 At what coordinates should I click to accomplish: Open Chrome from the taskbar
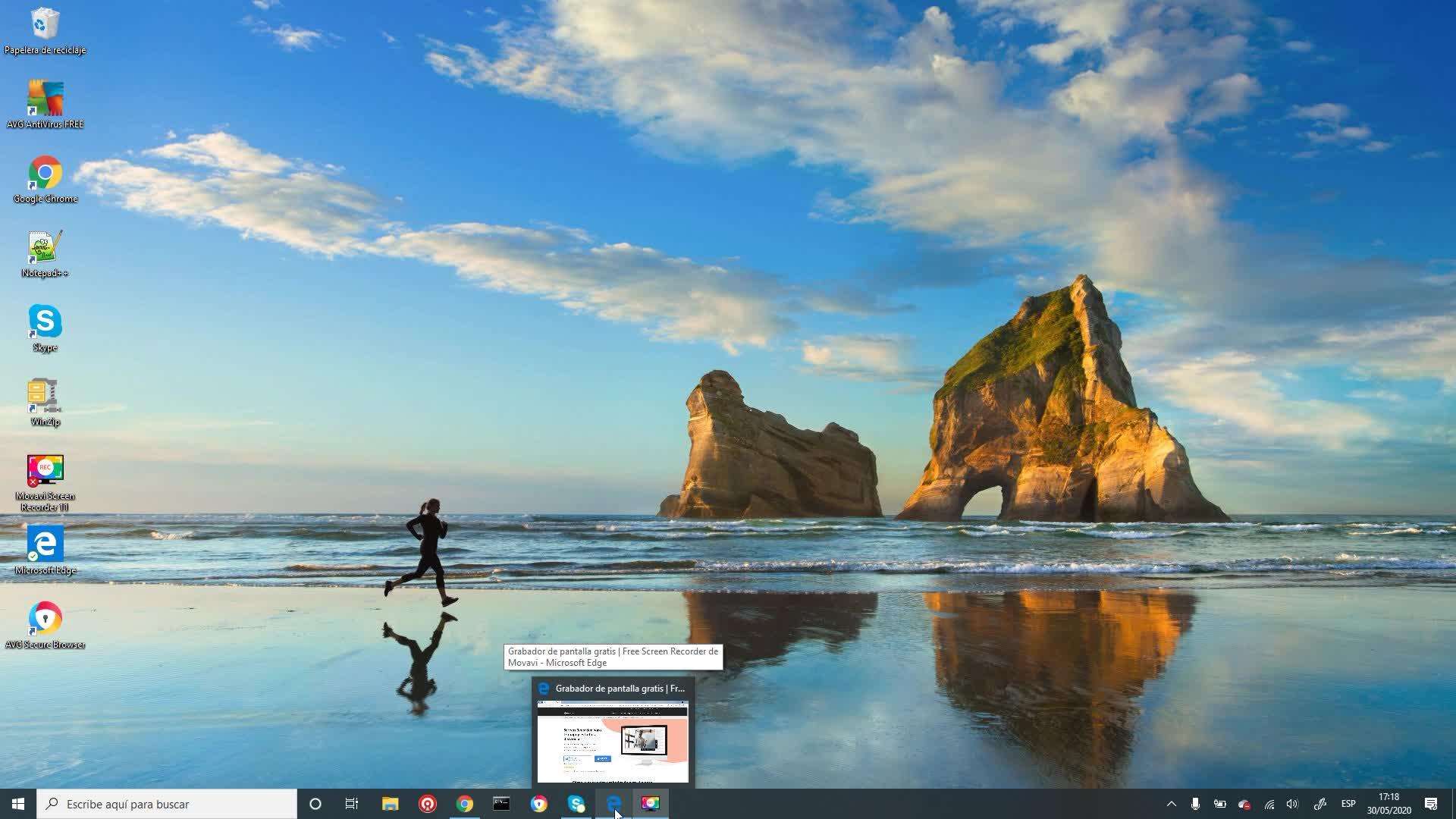click(465, 804)
